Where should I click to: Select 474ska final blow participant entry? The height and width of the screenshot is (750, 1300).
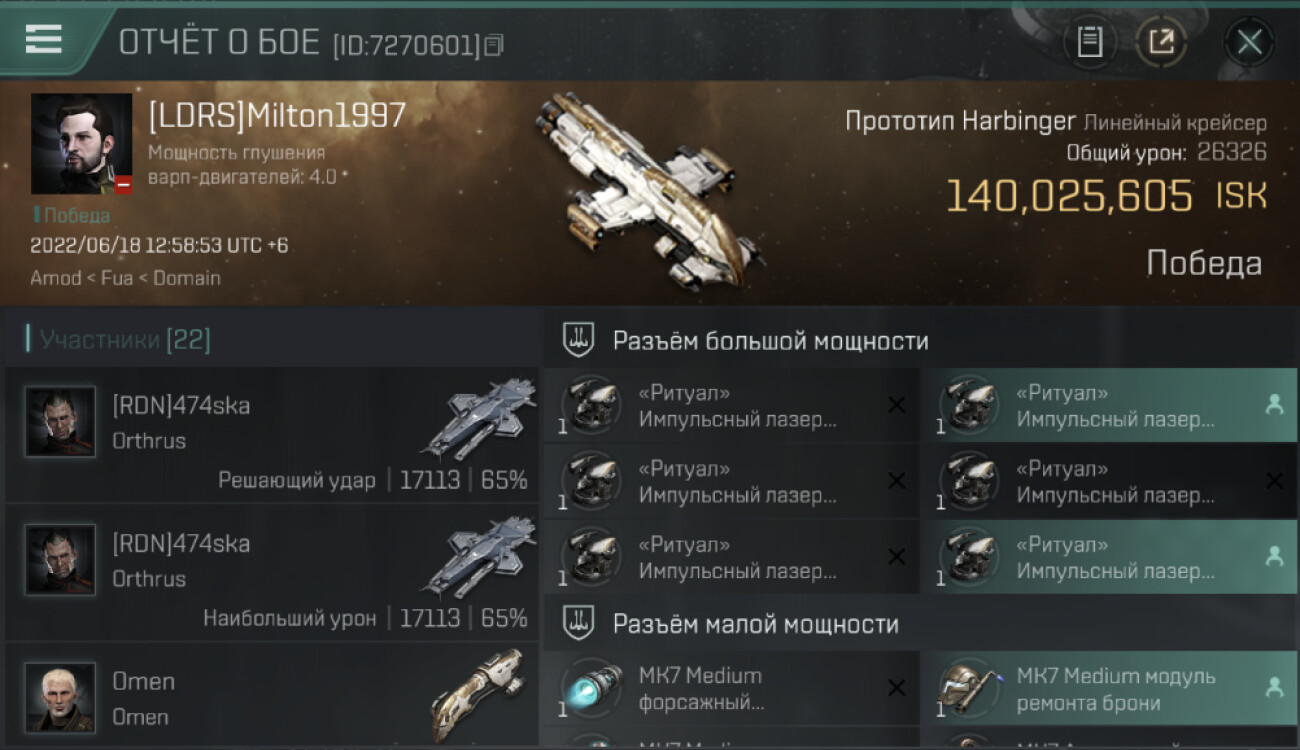(x=272, y=434)
